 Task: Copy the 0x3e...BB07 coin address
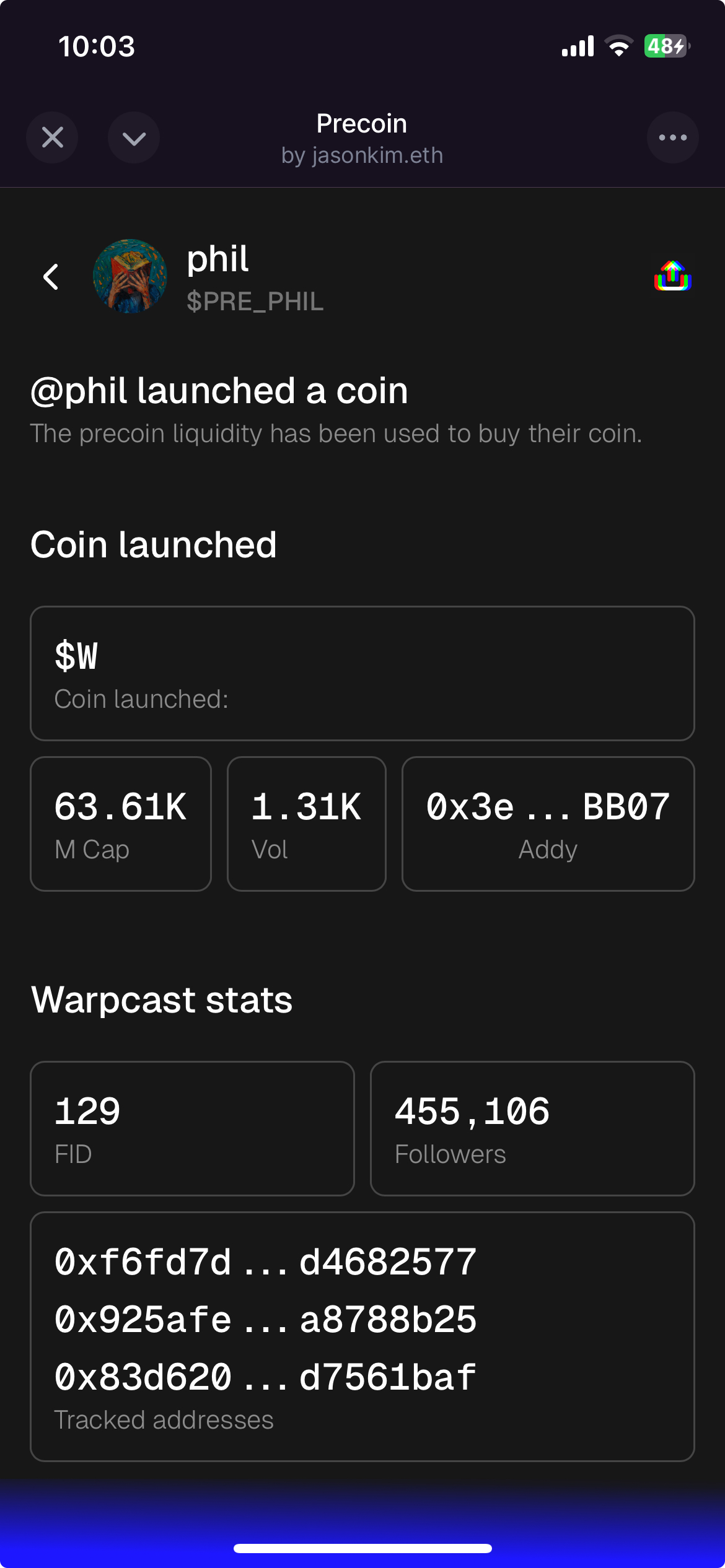[548, 824]
